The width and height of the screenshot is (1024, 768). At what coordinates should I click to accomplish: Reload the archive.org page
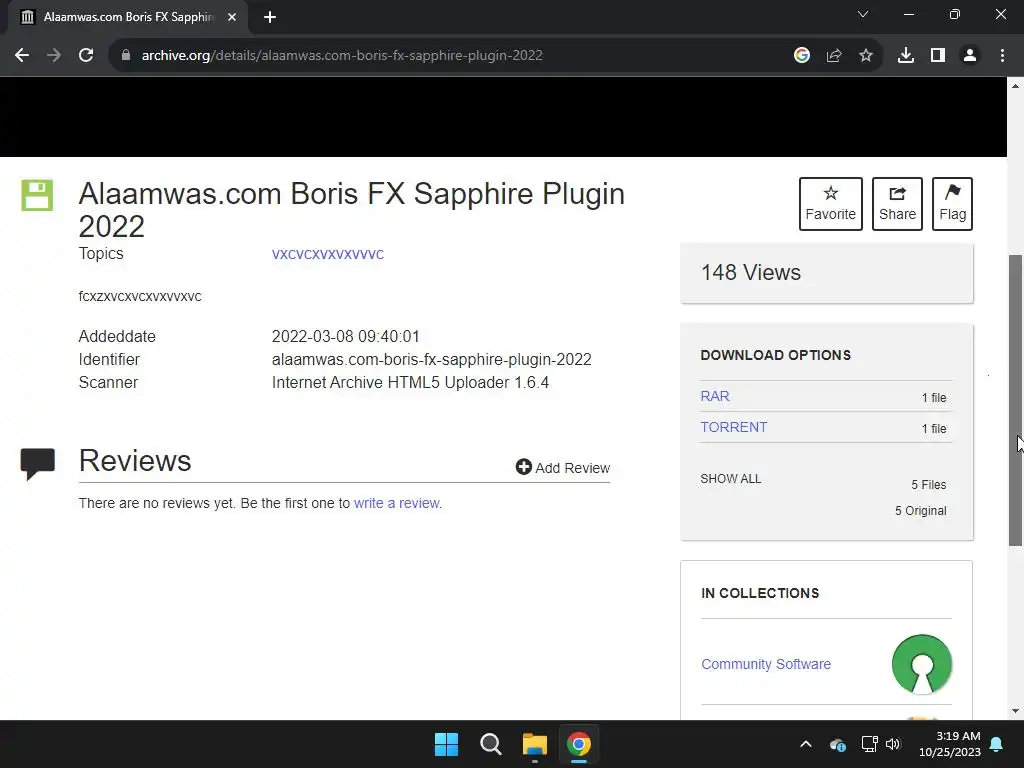click(86, 56)
